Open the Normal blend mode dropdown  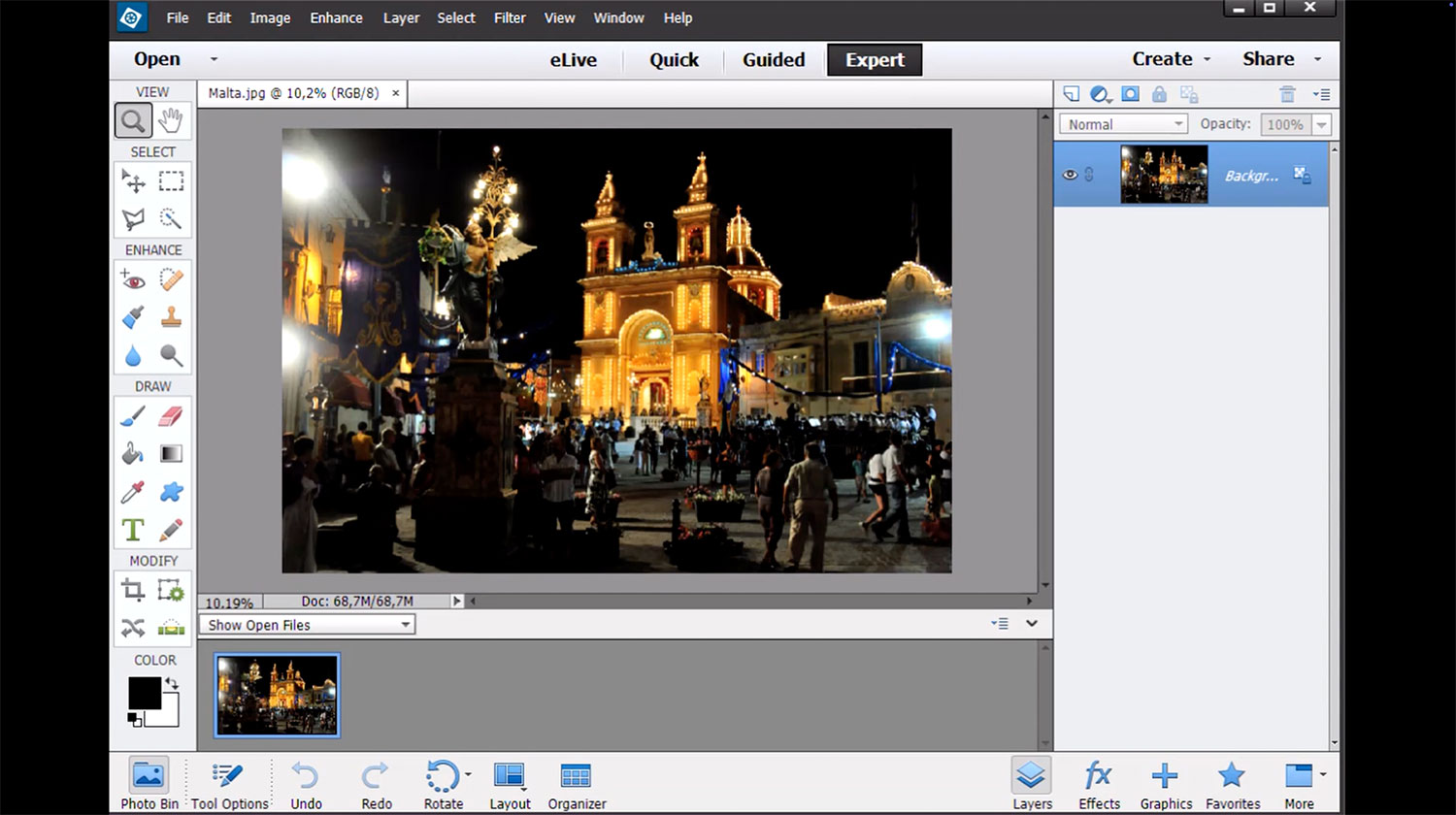tap(1123, 124)
